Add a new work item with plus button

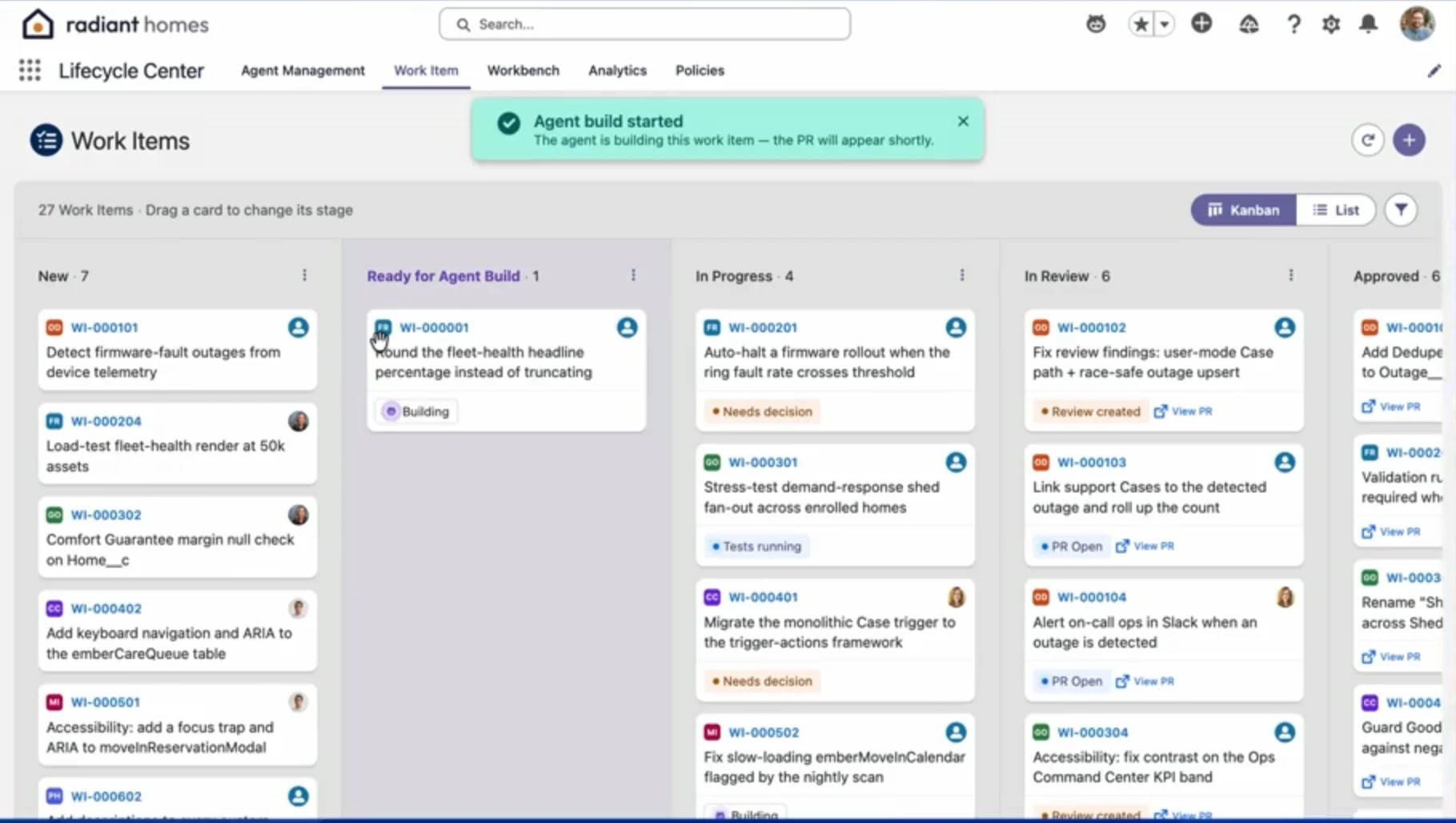tap(1409, 140)
